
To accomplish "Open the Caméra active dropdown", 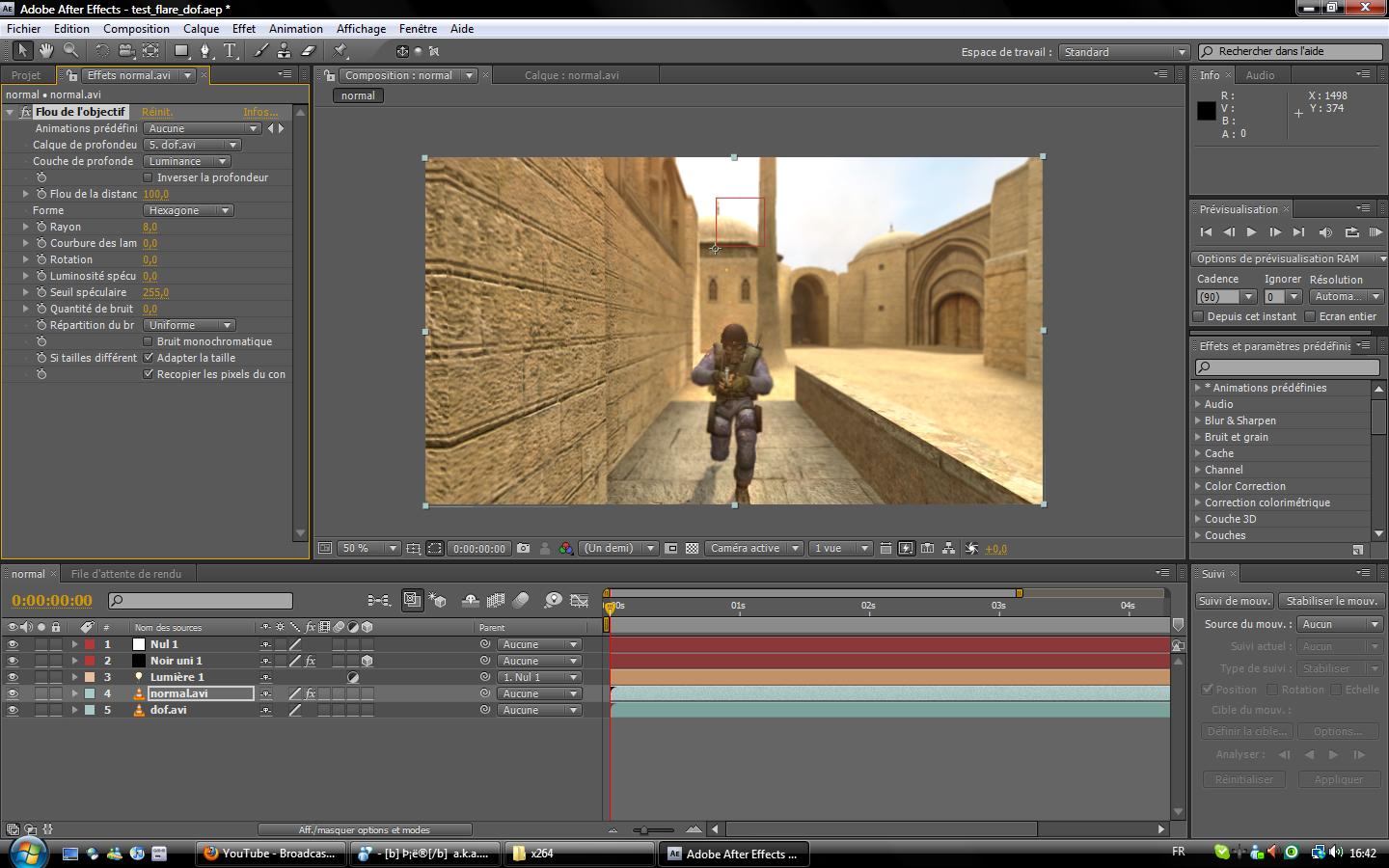I will click(x=753, y=548).
